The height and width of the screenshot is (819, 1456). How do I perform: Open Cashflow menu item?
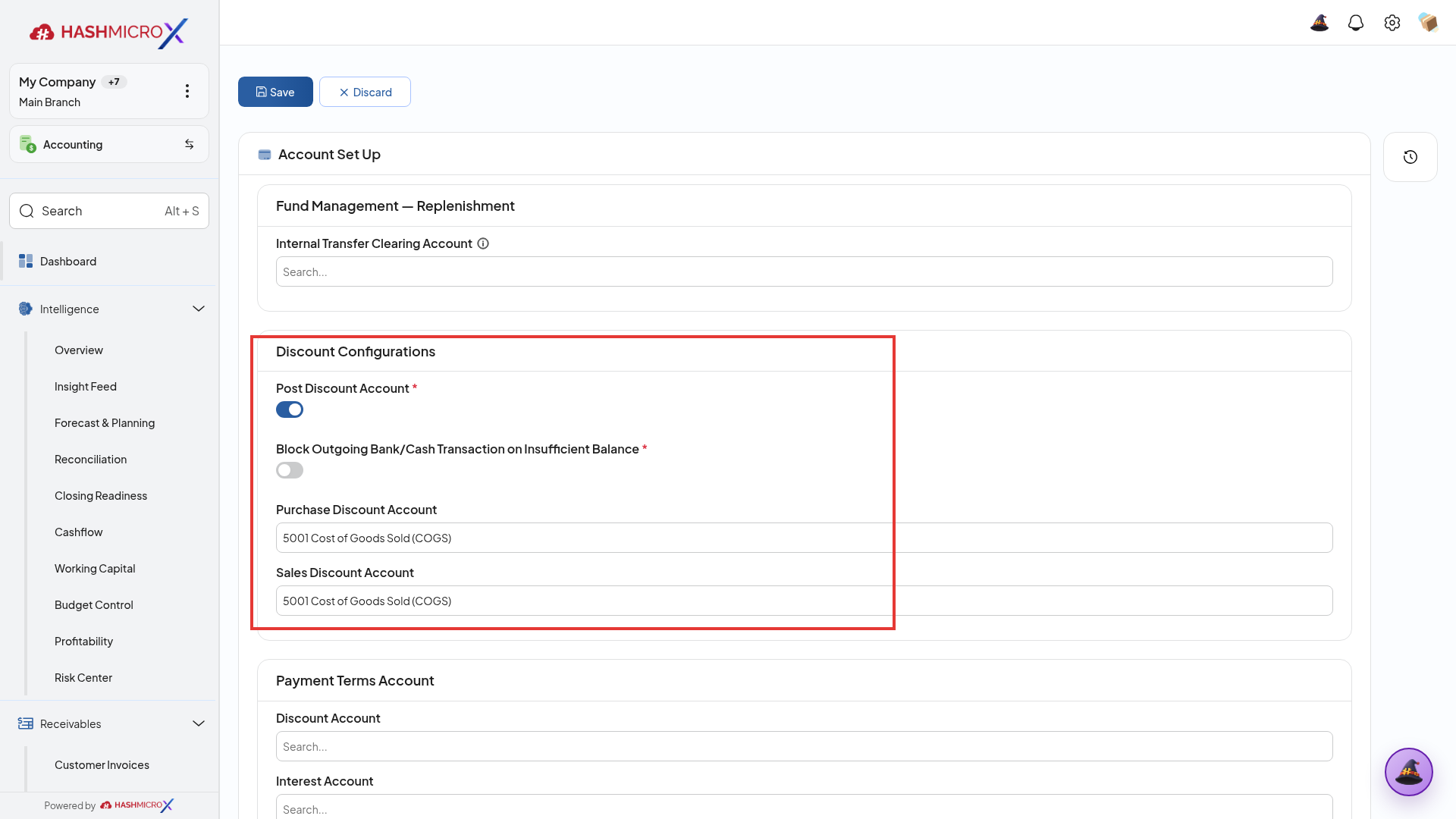79,532
